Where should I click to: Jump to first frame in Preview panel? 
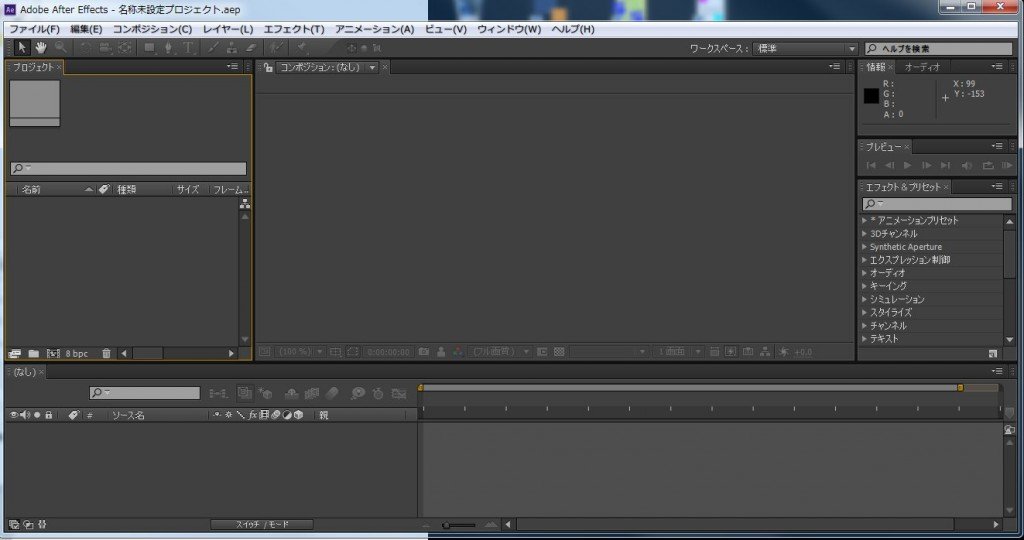871,165
